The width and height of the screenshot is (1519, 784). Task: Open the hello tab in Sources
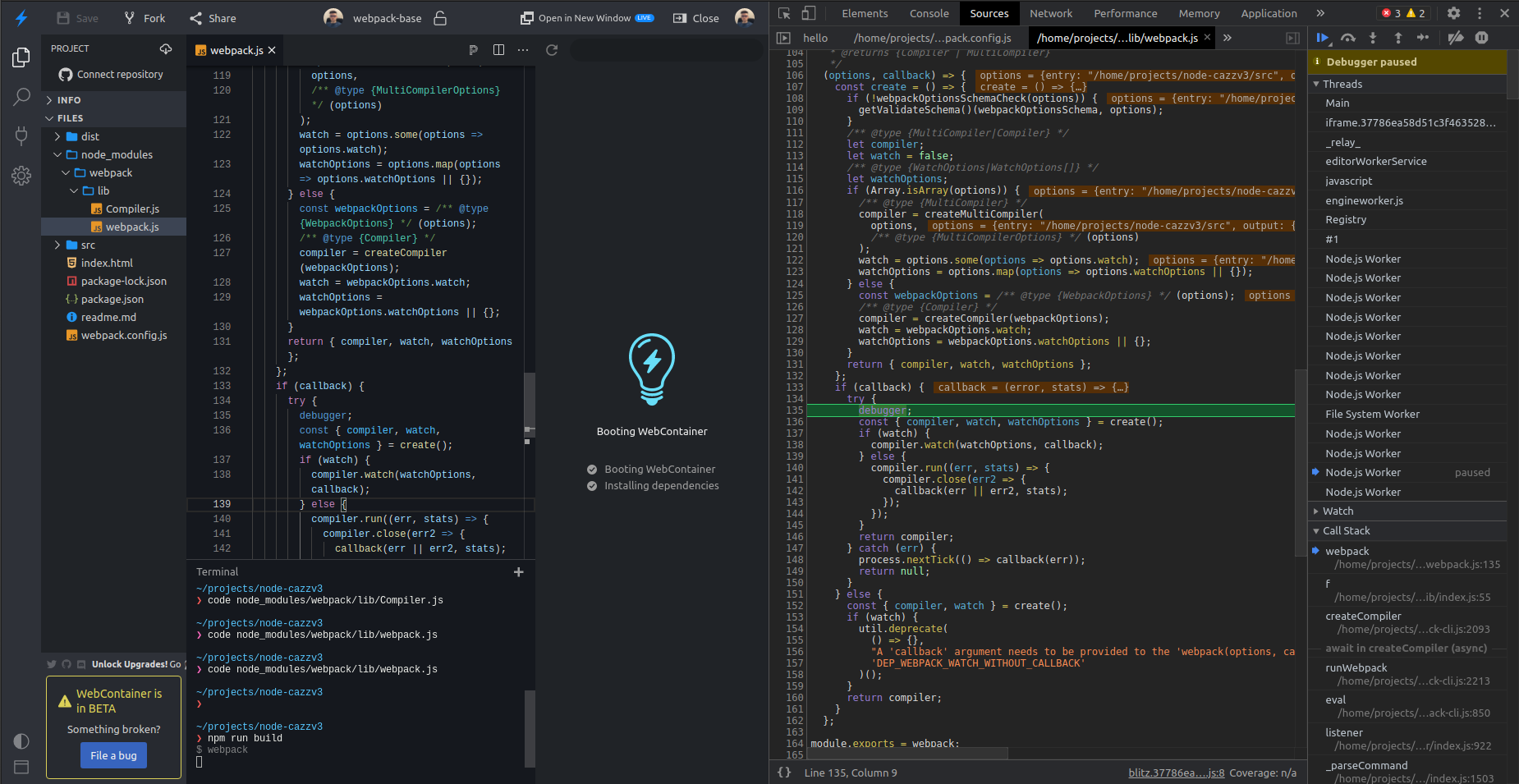click(x=815, y=38)
